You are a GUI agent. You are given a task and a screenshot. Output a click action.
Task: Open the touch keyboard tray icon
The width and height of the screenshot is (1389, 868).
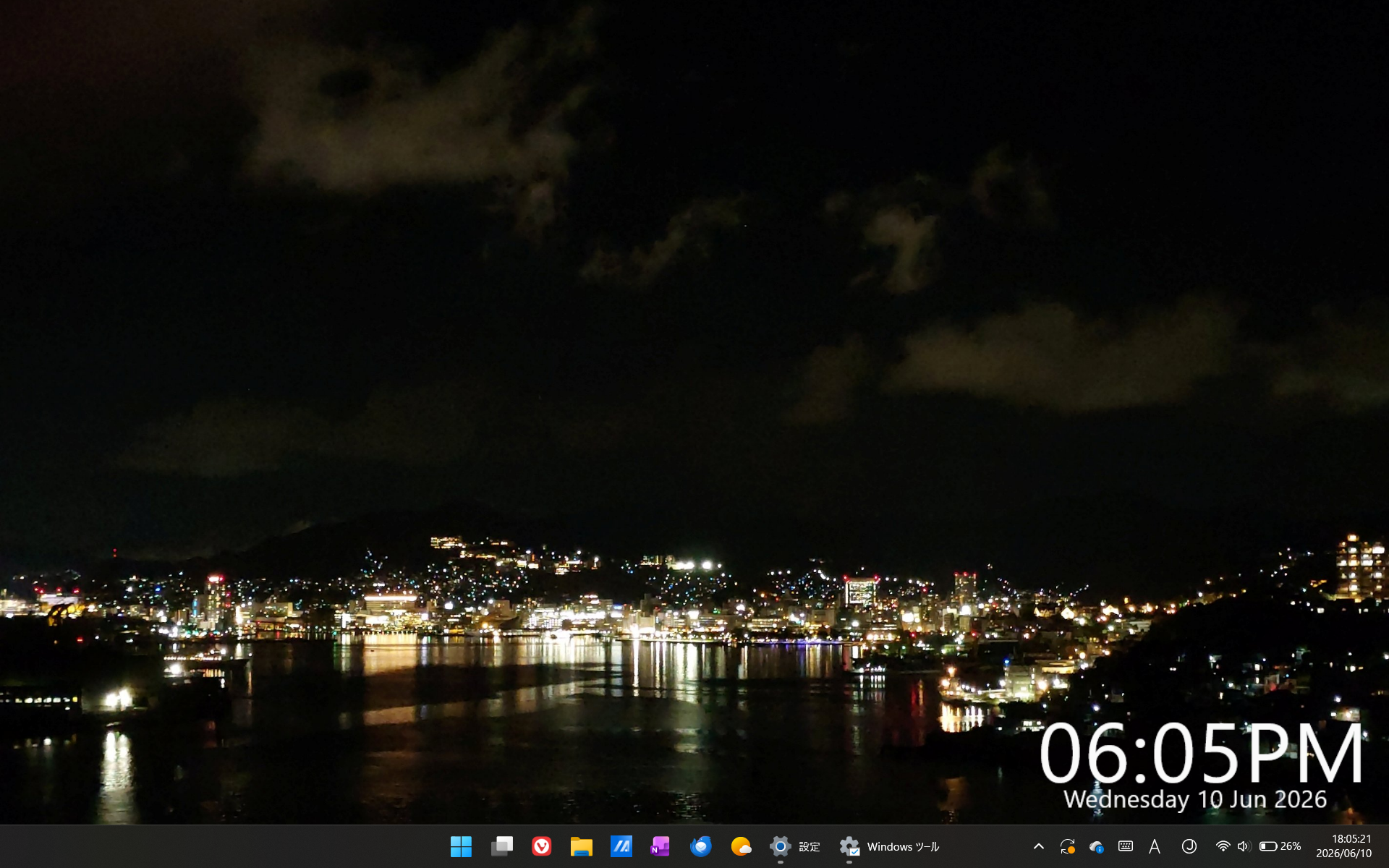point(1125,846)
